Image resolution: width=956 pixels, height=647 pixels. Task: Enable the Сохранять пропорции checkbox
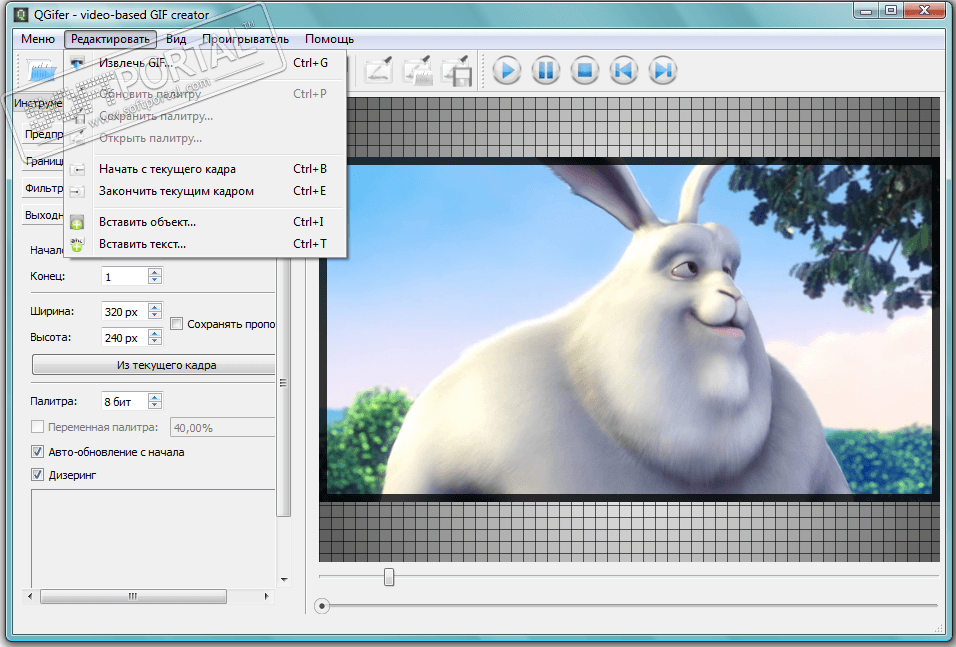[x=177, y=324]
